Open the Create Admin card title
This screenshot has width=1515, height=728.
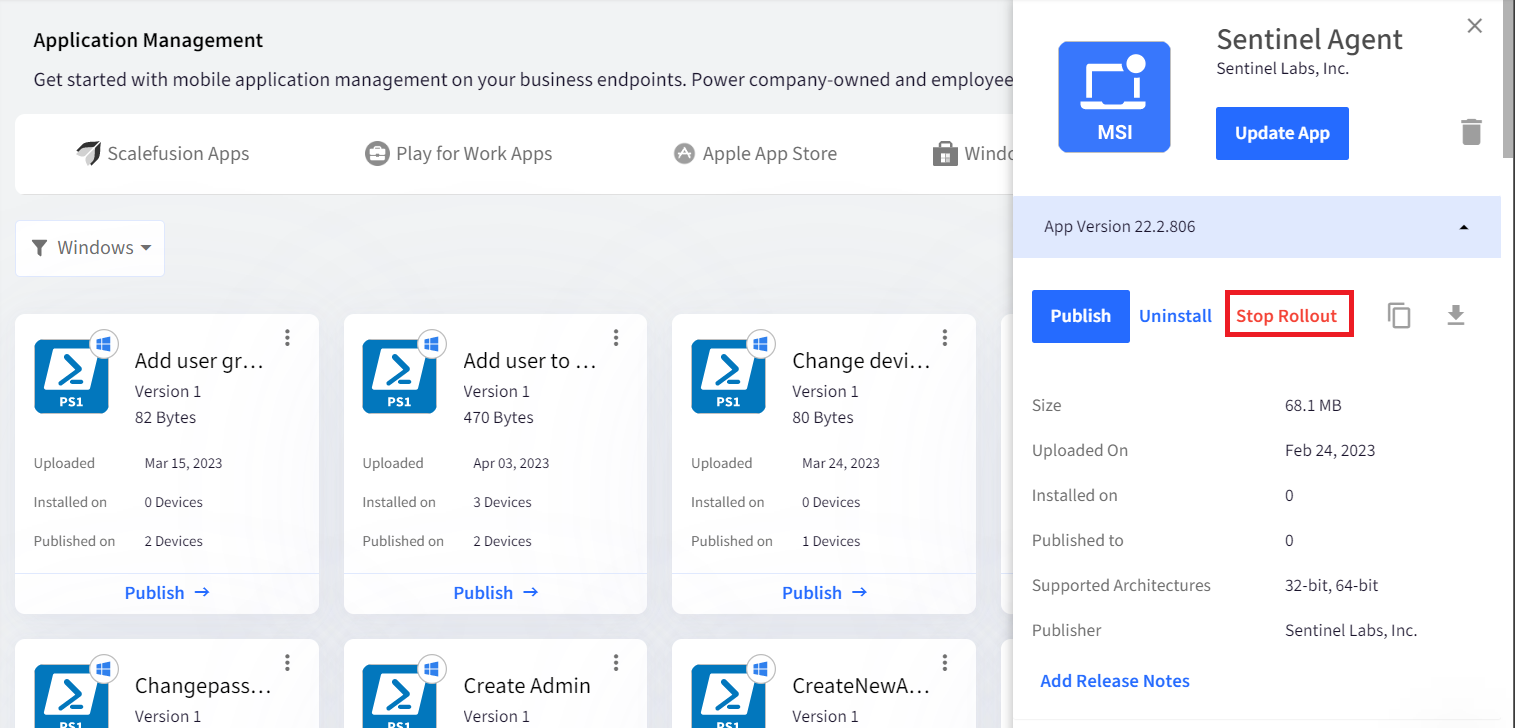click(527, 686)
